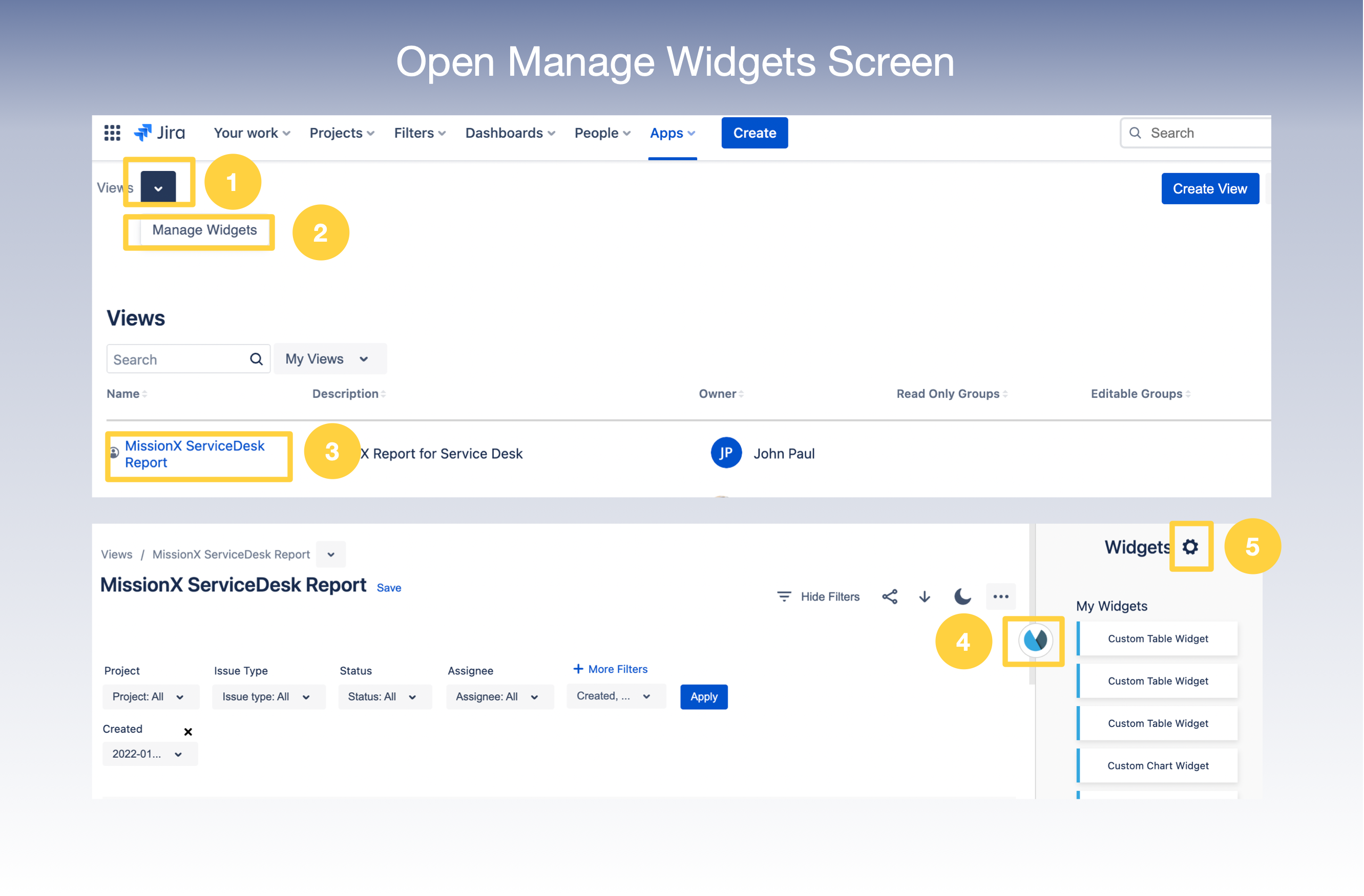The height and width of the screenshot is (896, 1364).
Task: Click the share icon on the report toolbar
Action: [890, 596]
